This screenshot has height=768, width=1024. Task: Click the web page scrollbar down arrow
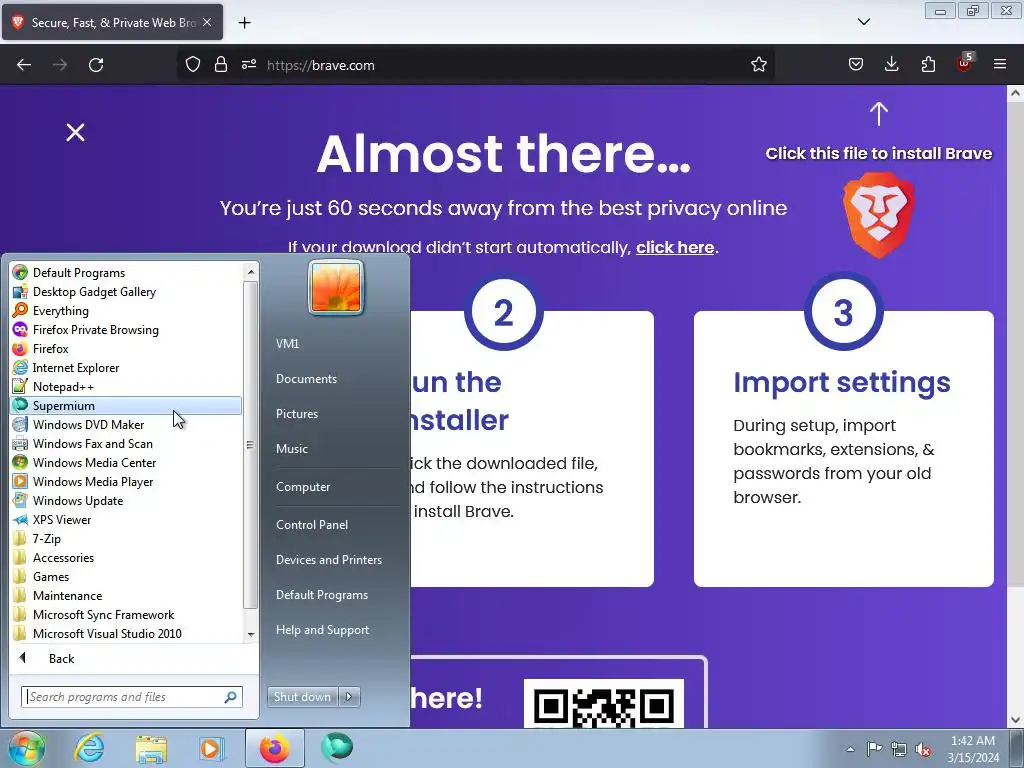(1016, 720)
